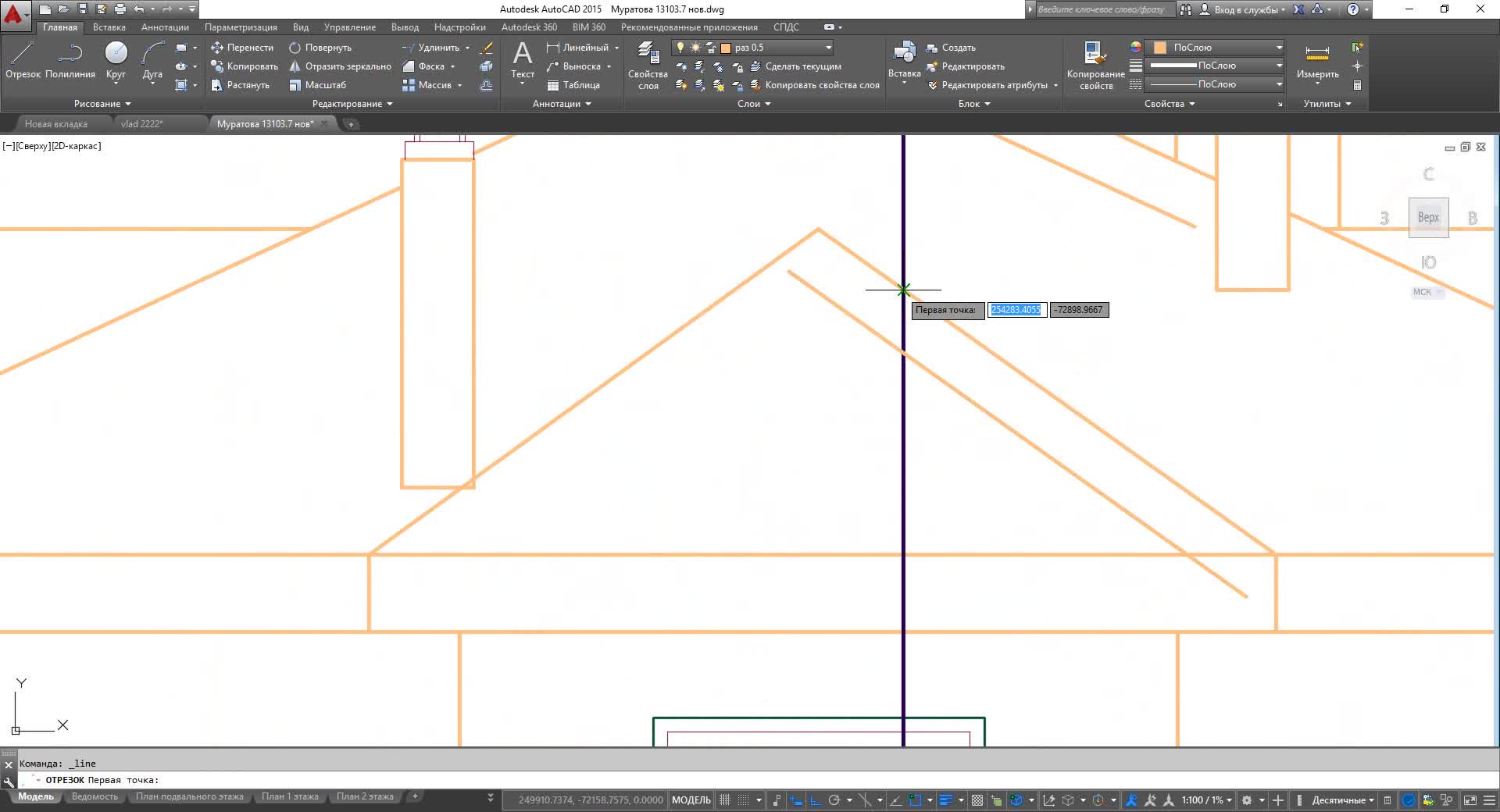The width and height of the screenshot is (1500, 812).
Task: Insert a Таблица table
Action: (x=573, y=85)
